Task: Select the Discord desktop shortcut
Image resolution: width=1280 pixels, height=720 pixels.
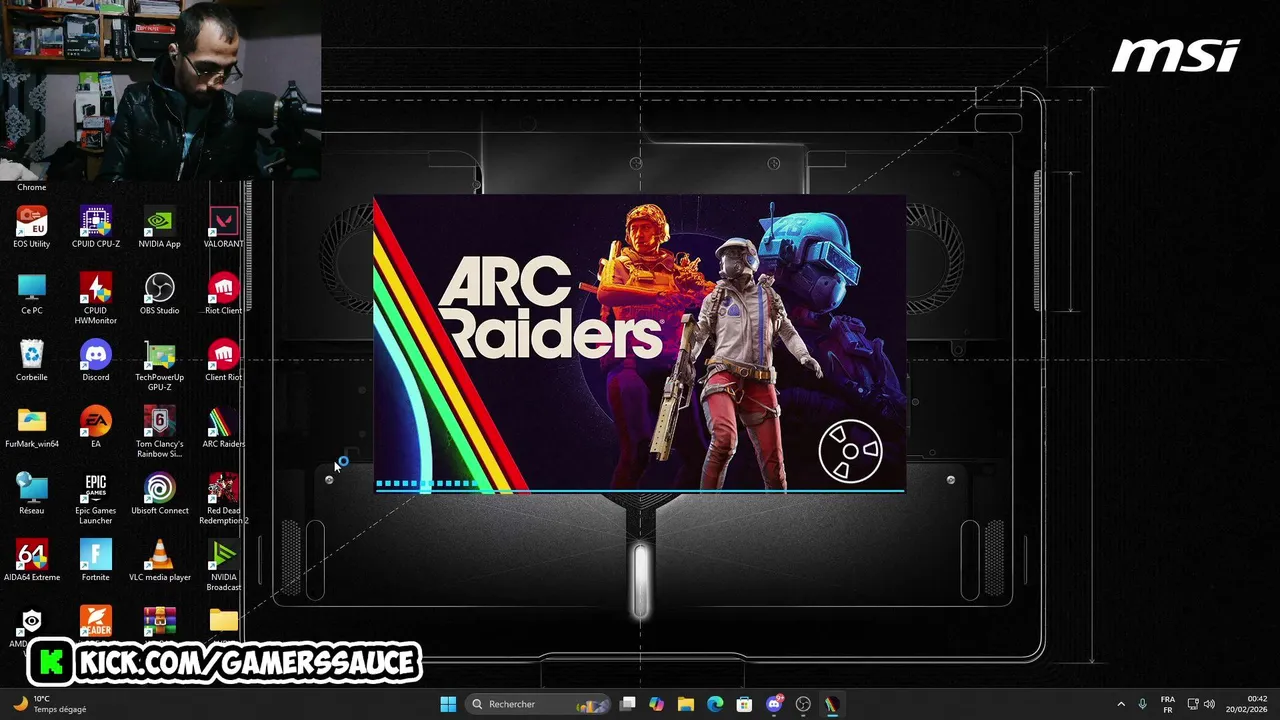Action: (96, 360)
